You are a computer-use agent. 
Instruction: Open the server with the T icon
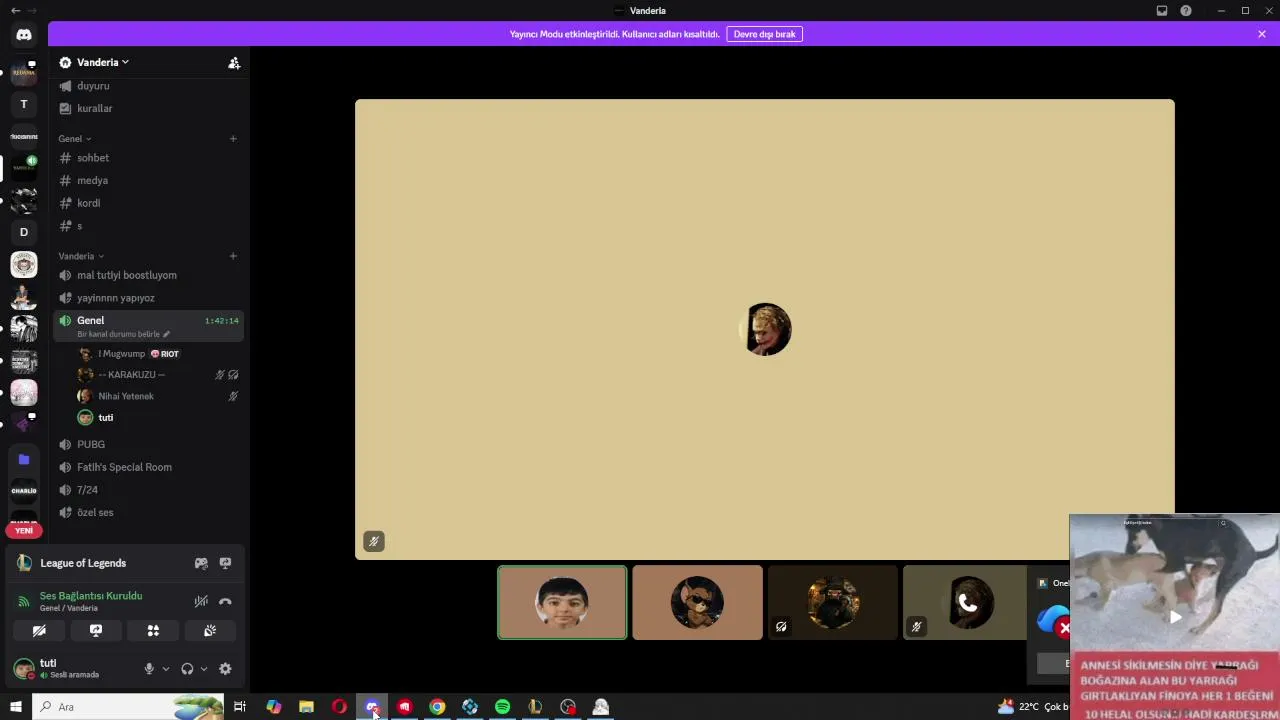pyautogui.click(x=24, y=104)
